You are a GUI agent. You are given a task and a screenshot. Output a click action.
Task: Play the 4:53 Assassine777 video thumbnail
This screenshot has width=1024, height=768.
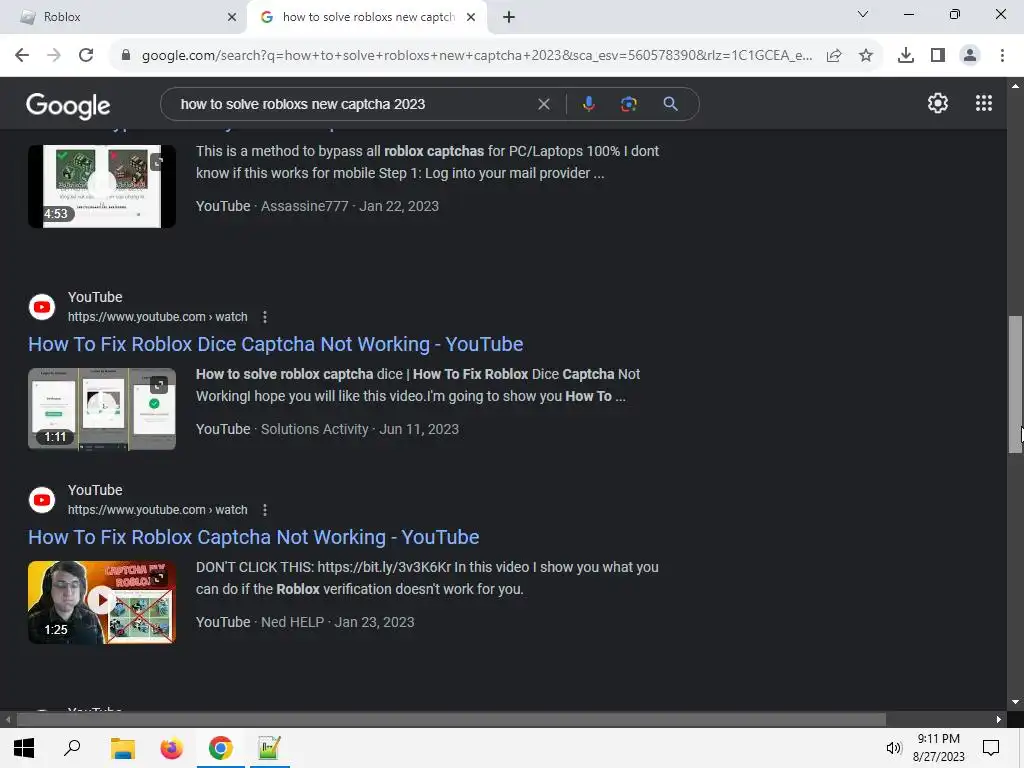(x=102, y=186)
